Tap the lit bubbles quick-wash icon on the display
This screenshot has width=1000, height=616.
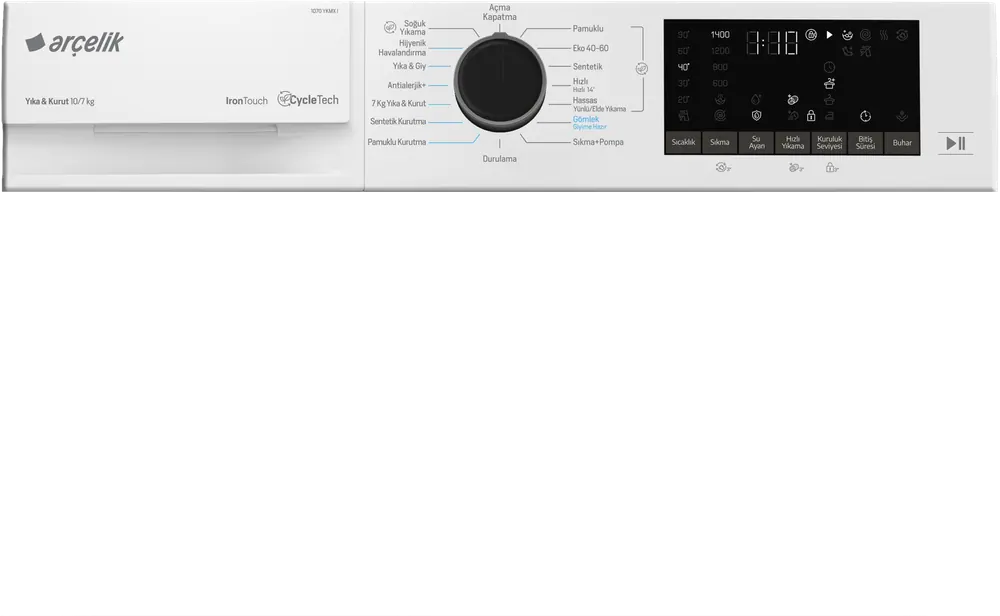point(793,99)
